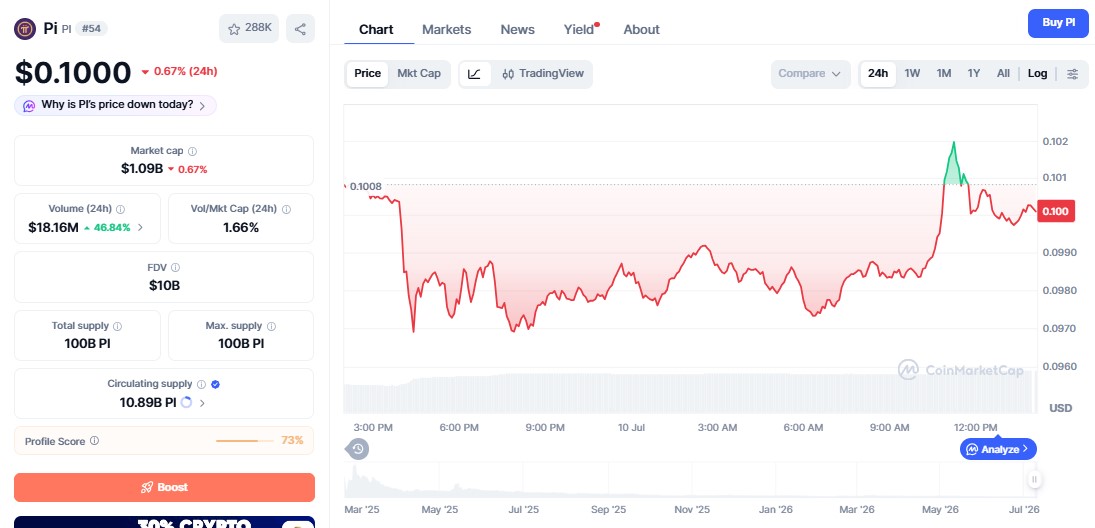The image size is (1095, 528).
Task: Open the Compare dropdown
Action: [810, 74]
